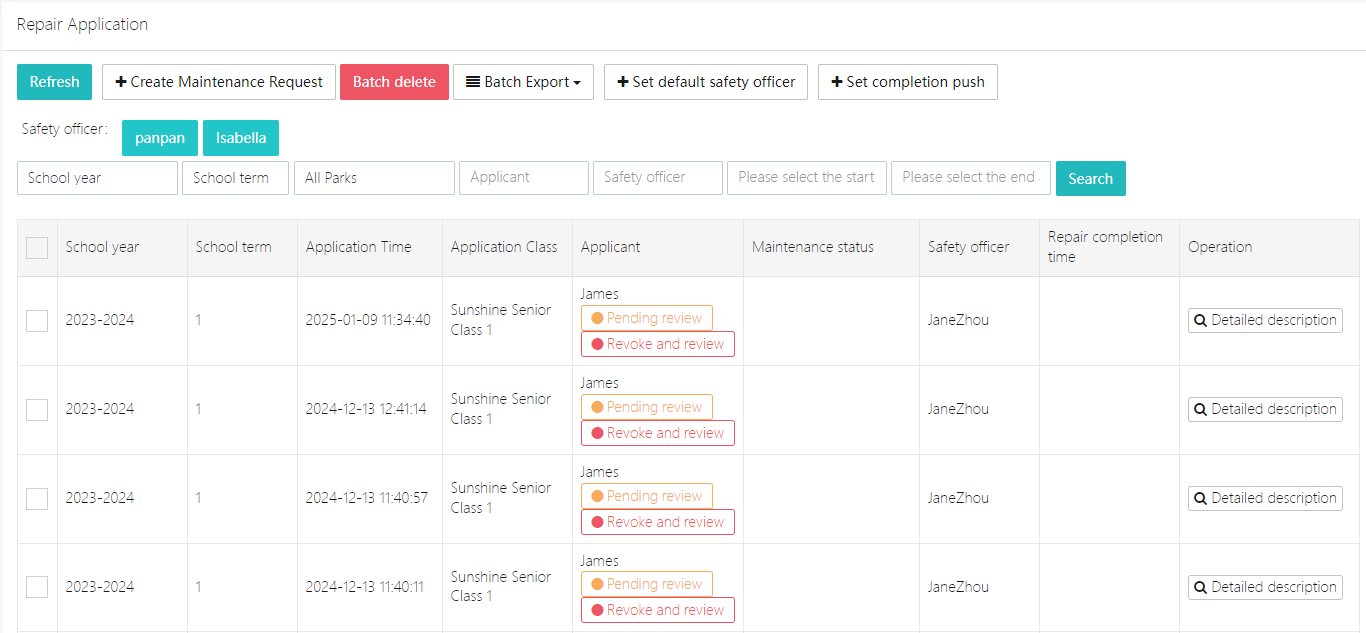
Task: Click Pending review on the 2025-01-09 row
Action: [x=646, y=318]
